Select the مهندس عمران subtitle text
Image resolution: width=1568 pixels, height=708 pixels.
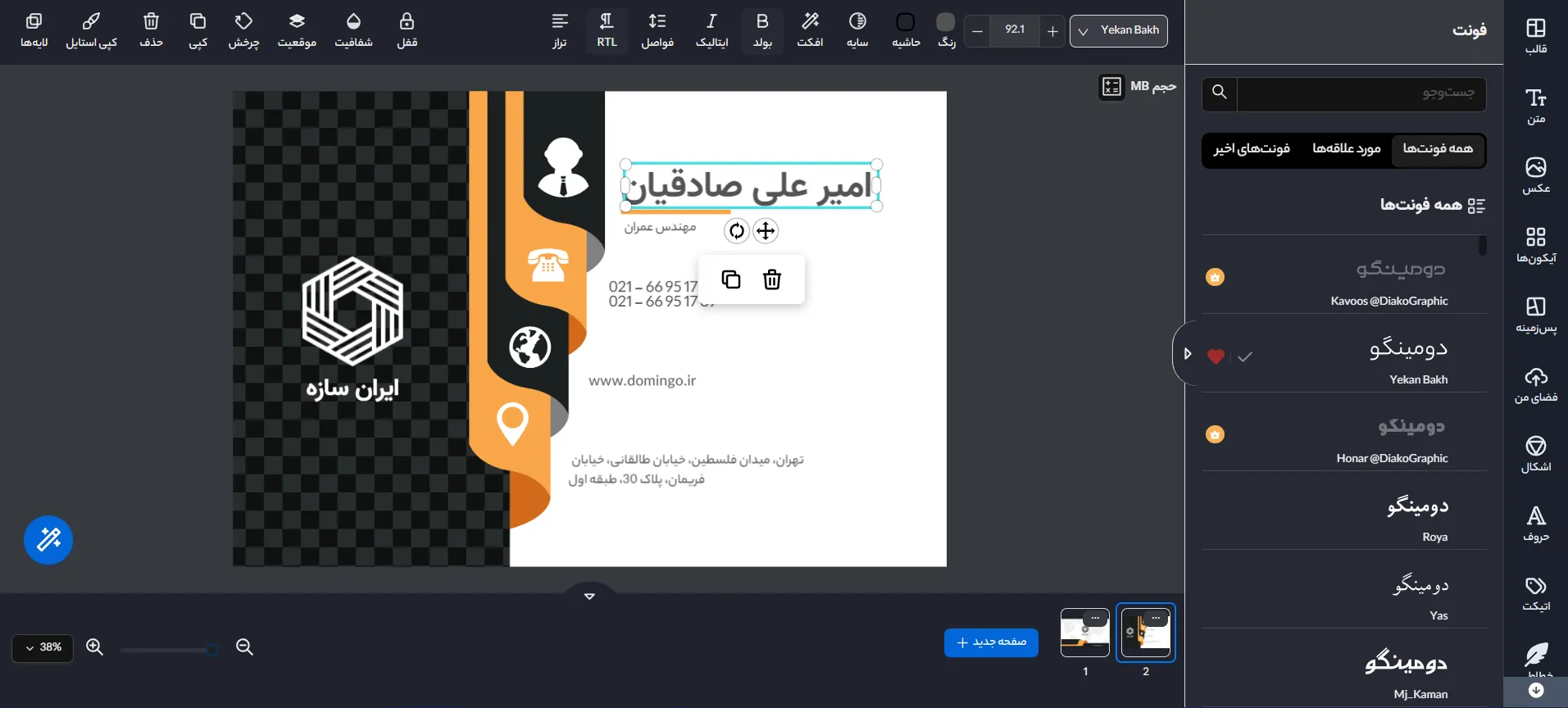coord(660,227)
